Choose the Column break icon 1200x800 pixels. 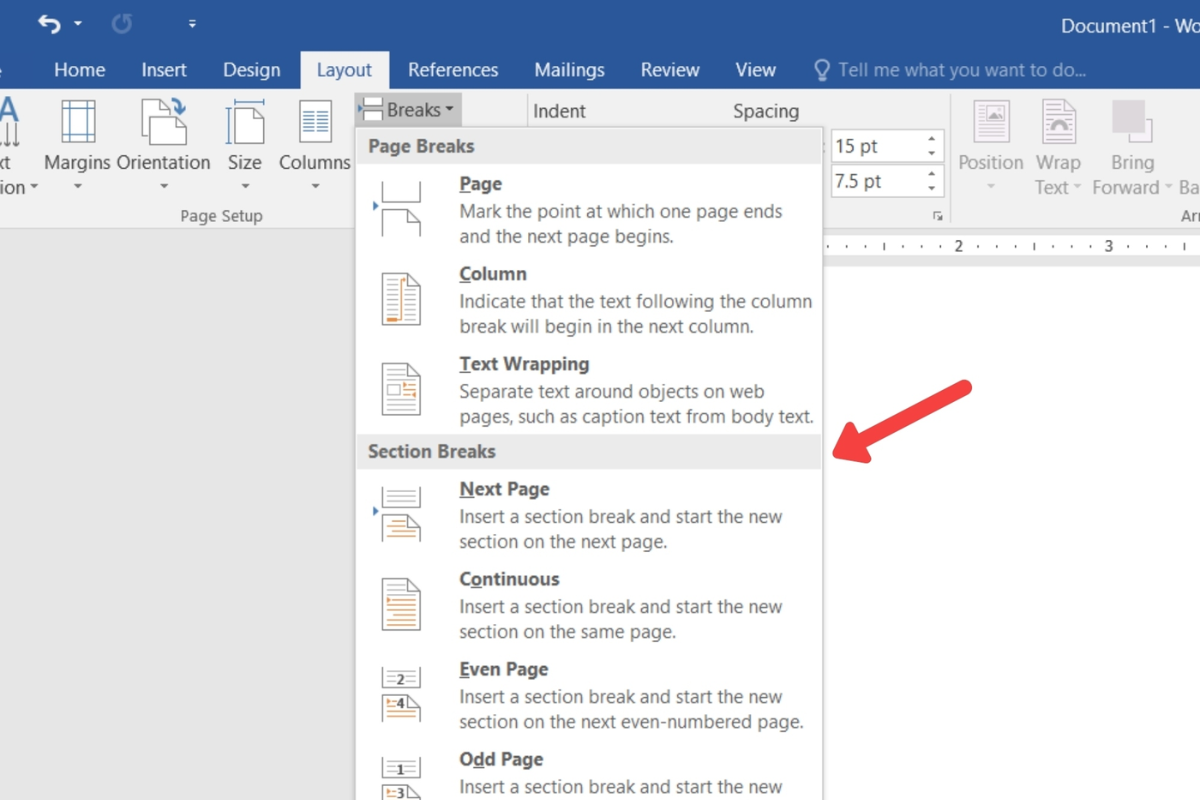coord(401,299)
